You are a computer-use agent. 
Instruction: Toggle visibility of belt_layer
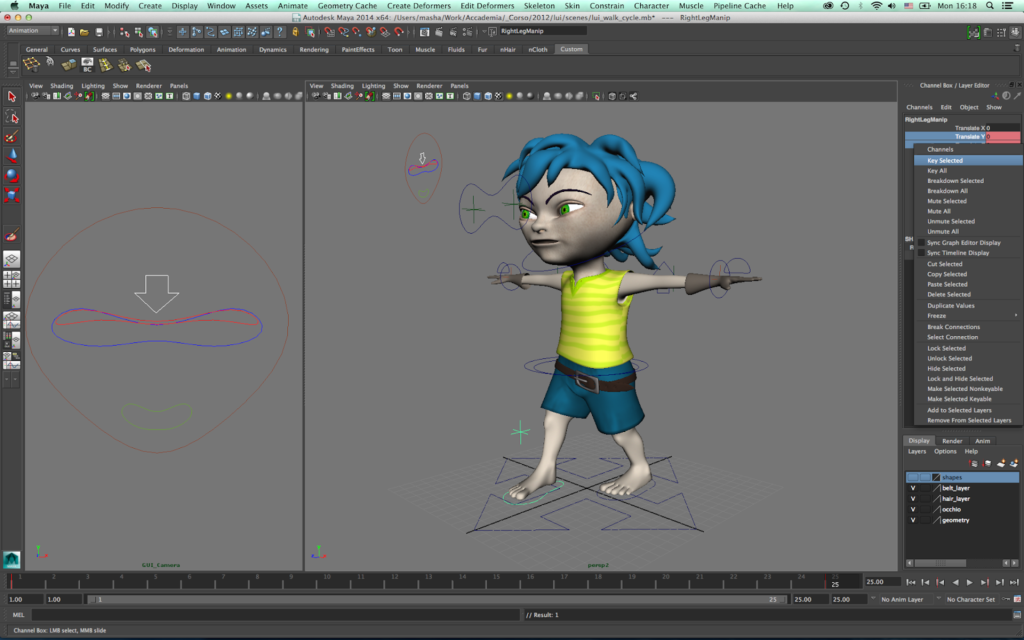click(913, 488)
